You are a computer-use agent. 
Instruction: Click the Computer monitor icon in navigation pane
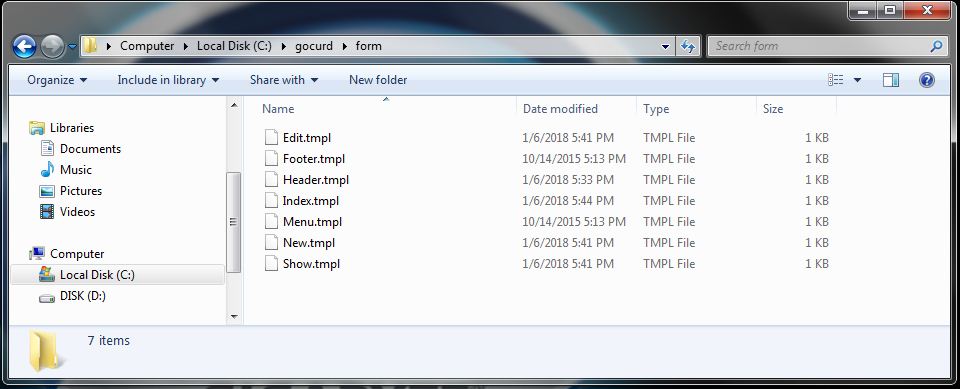click(x=37, y=253)
